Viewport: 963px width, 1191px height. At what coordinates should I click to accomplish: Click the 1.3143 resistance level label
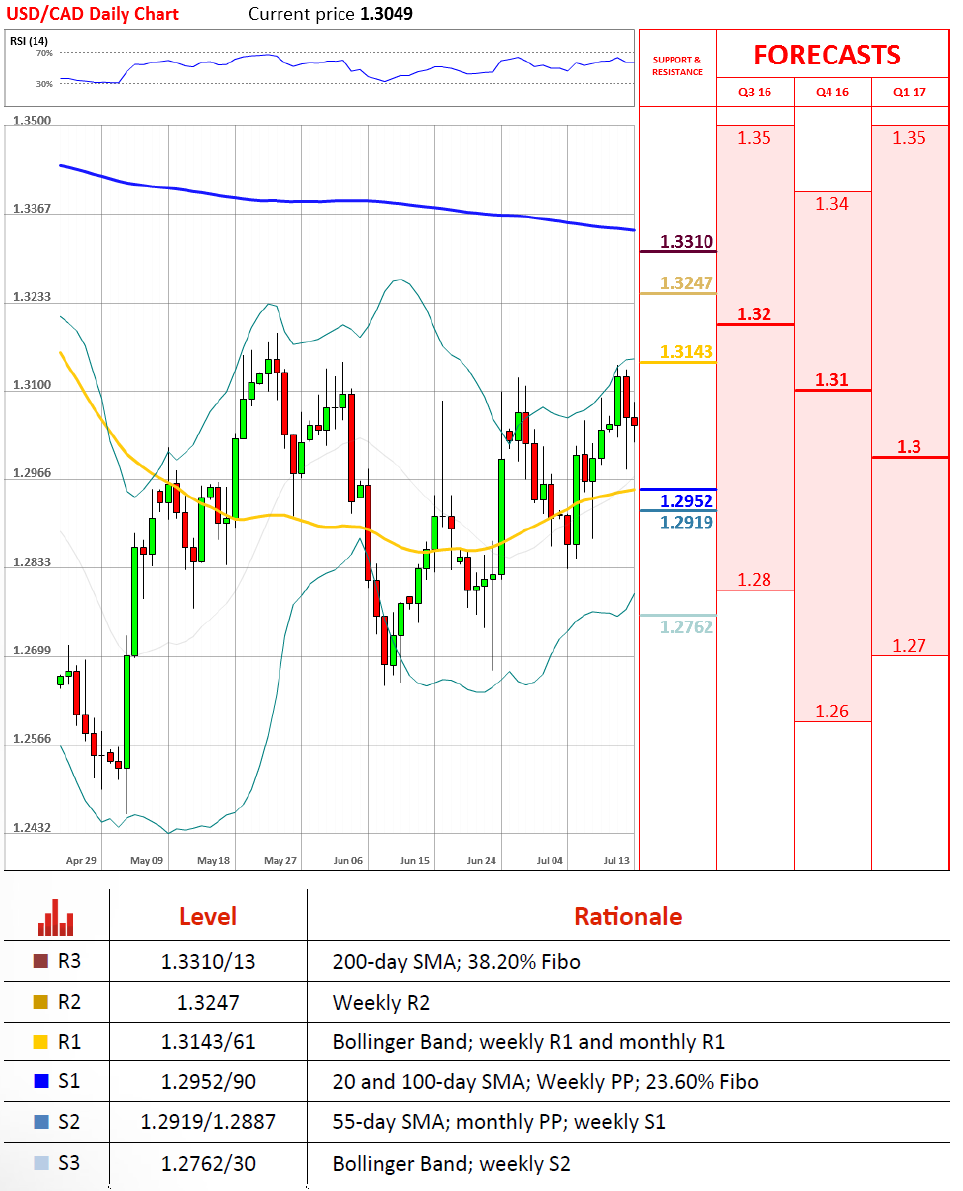click(x=686, y=352)
